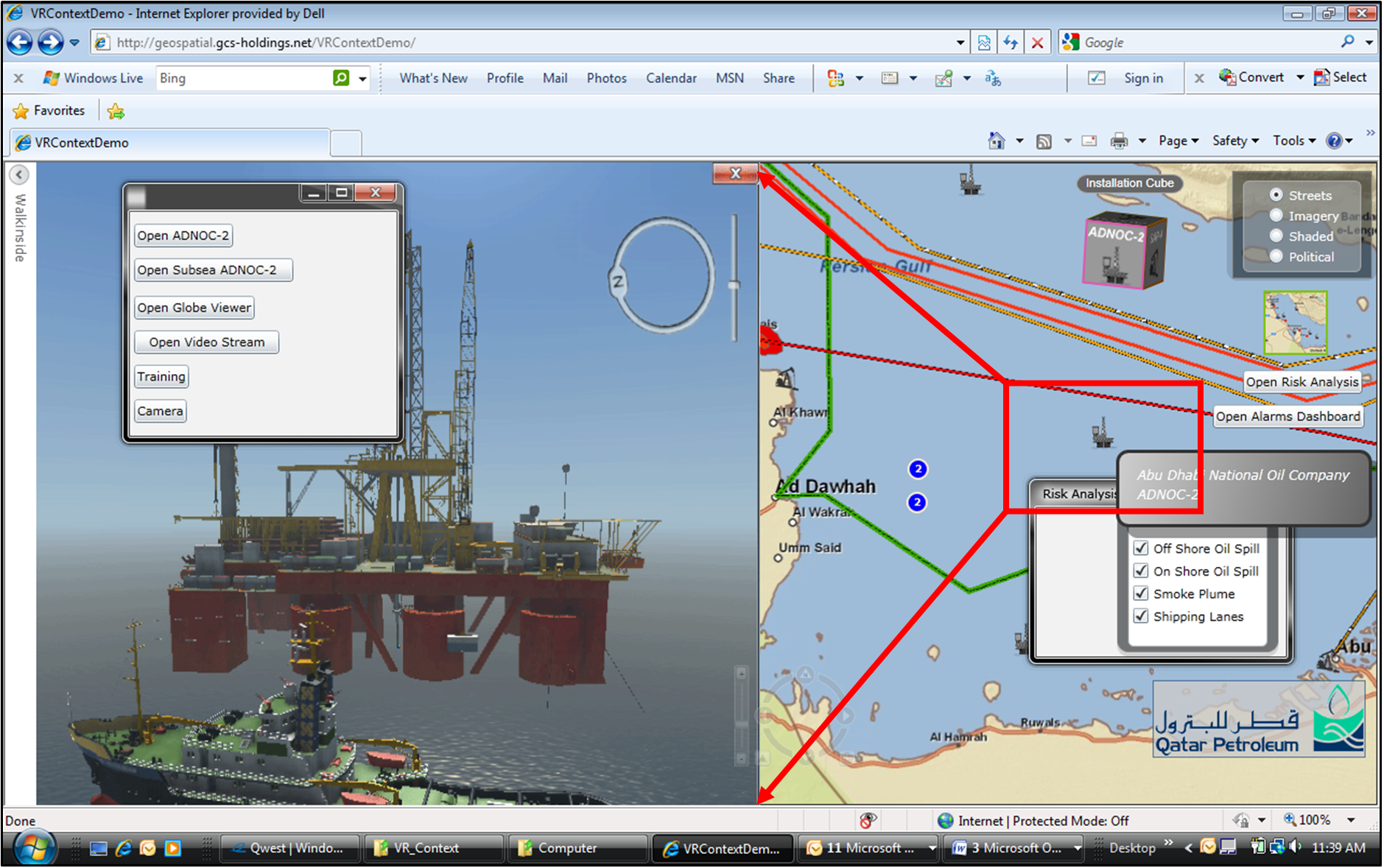Expand the Tools dropdown menu
This screenshot has width=1384, height=868.
[x=1294, y=141]
